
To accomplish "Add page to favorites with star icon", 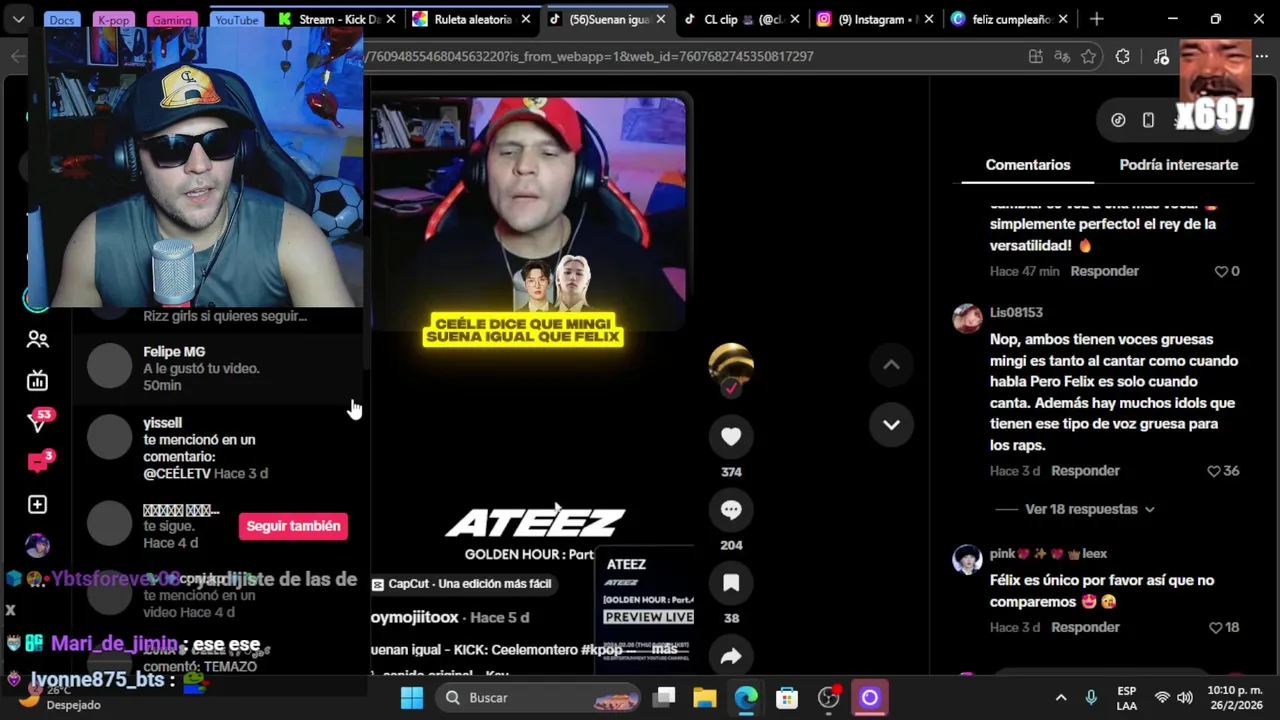I will point(1089,57).
